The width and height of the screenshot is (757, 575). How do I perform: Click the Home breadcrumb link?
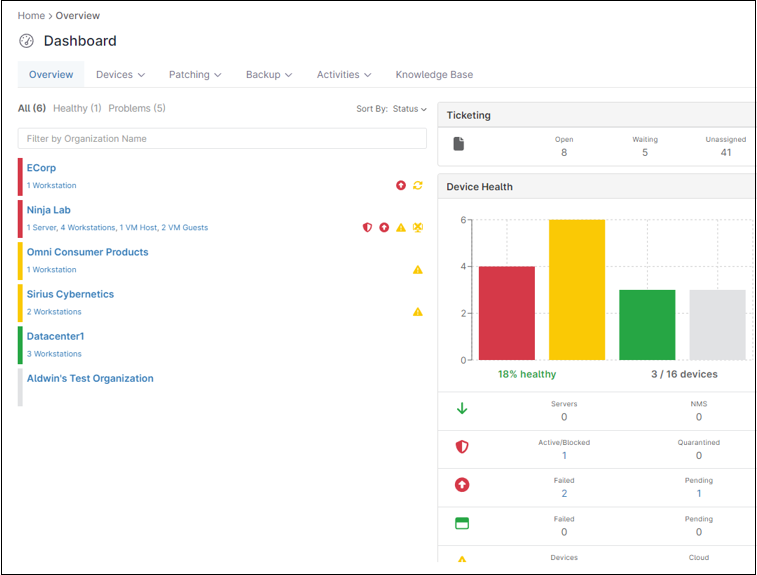[x=31, y=16]
